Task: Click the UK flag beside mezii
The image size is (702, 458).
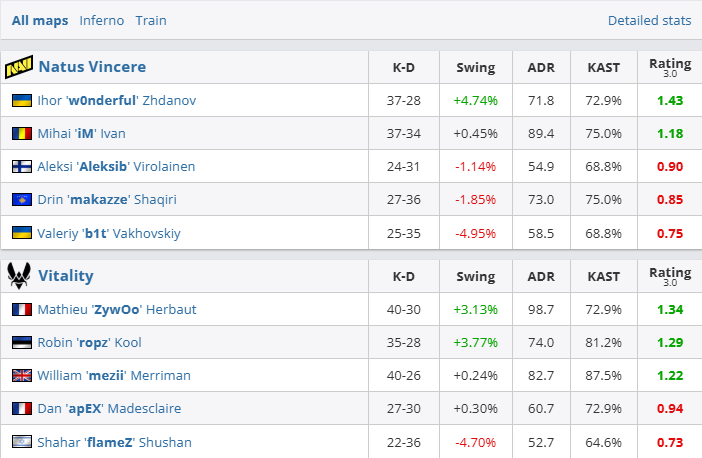Action: click(21, 376)
